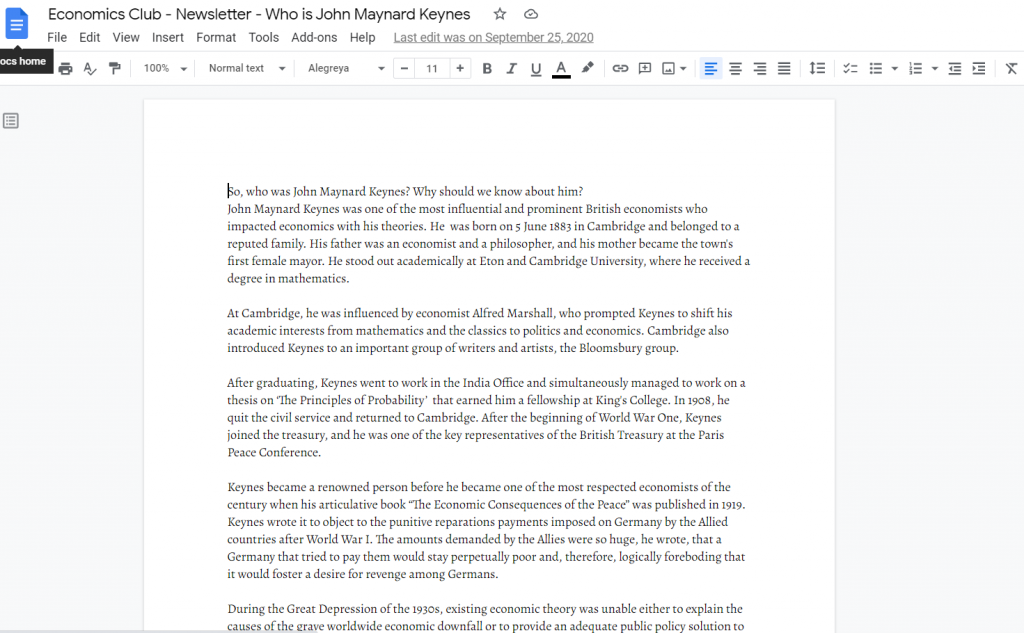The width and height of the screenshot is (1024, 633).
Task: Open the Edit menu
Action: [x=89, y=37]
